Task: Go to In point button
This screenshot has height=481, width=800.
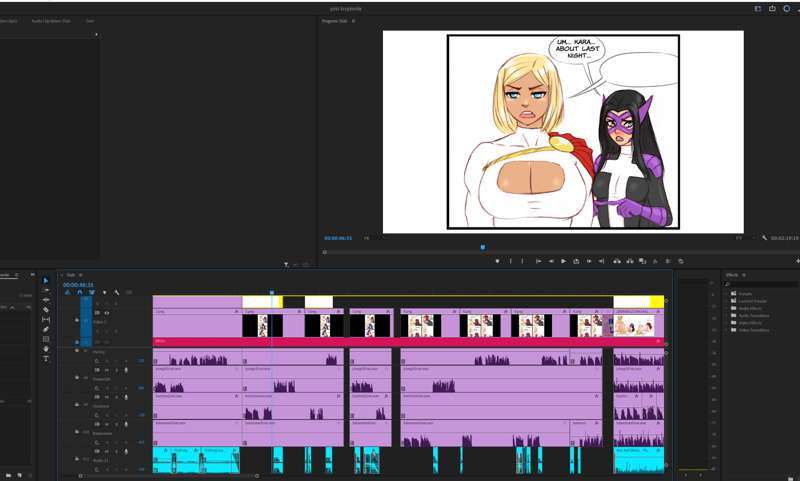Action: pos(538,261)
